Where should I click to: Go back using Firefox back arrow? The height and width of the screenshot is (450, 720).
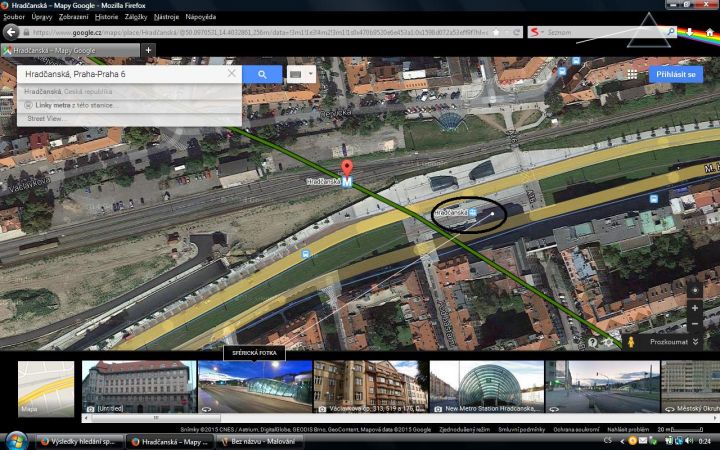point(11,32)
